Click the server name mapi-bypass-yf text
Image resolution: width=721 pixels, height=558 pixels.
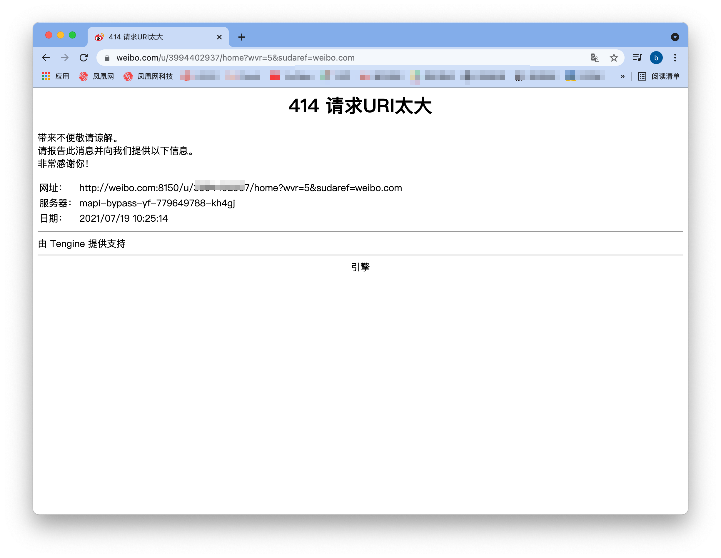click(x=157, y=203)
